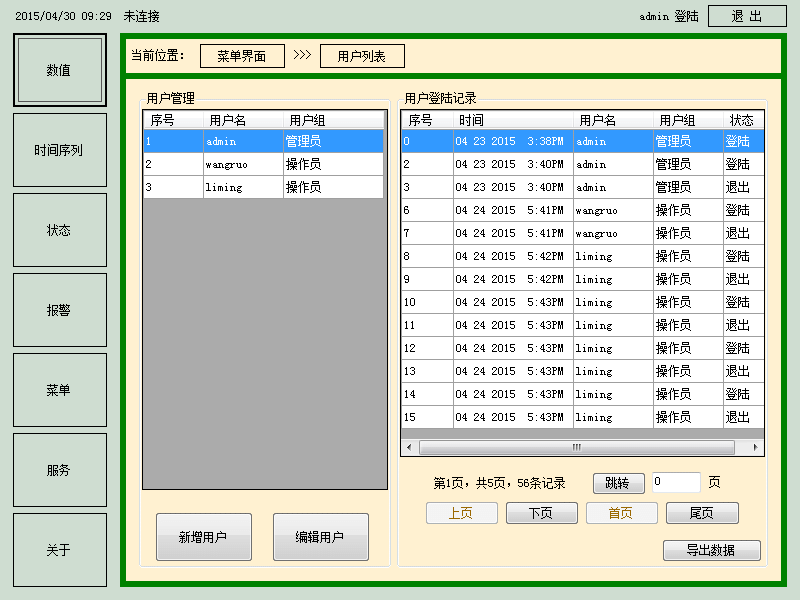Switch to the 状态 sidebar page
800x600 pixels.
click(x=60, y=230)
